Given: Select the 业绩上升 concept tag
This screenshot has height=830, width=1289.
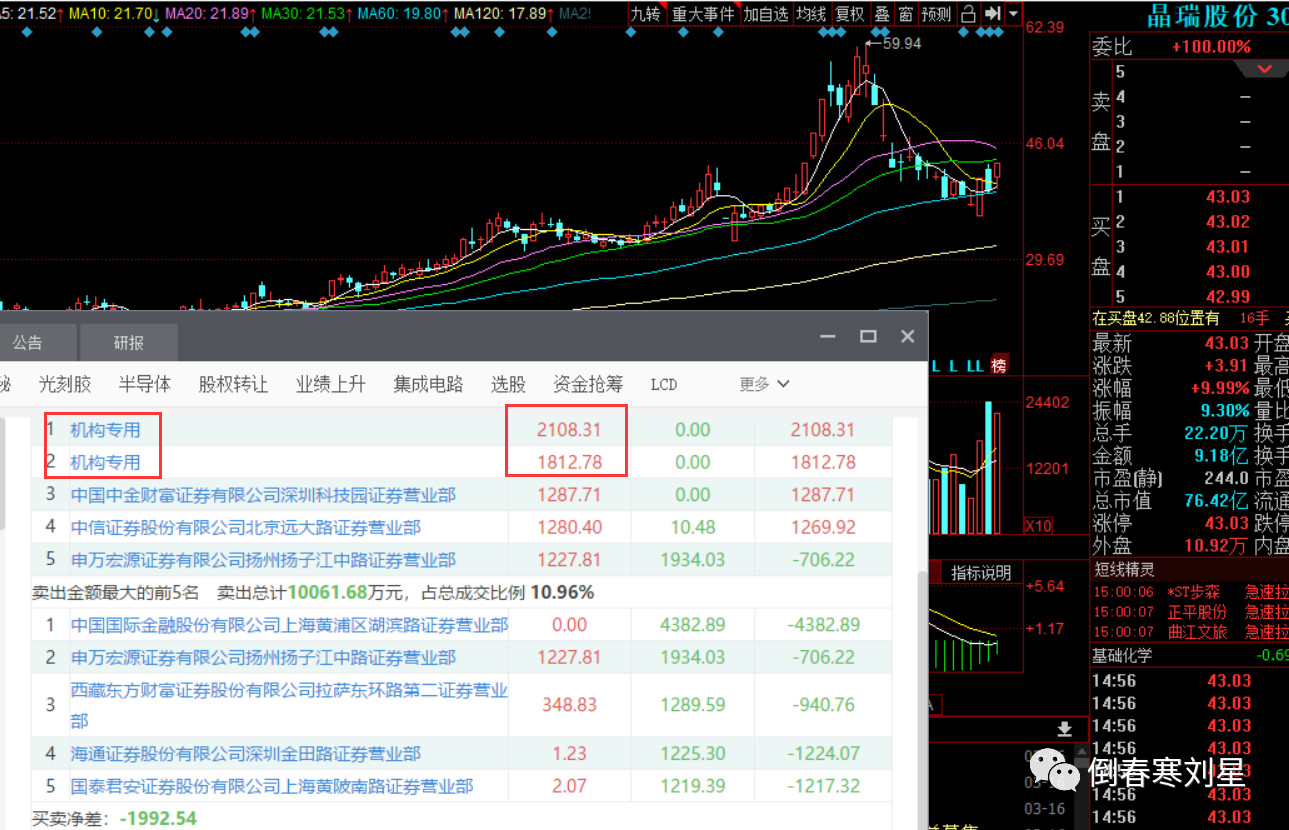Looking at the screenshot, I should pos(331,384).
